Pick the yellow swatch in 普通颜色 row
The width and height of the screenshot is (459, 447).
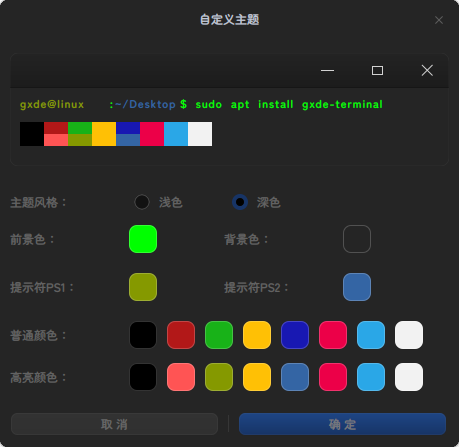click(x=257, y=335)
